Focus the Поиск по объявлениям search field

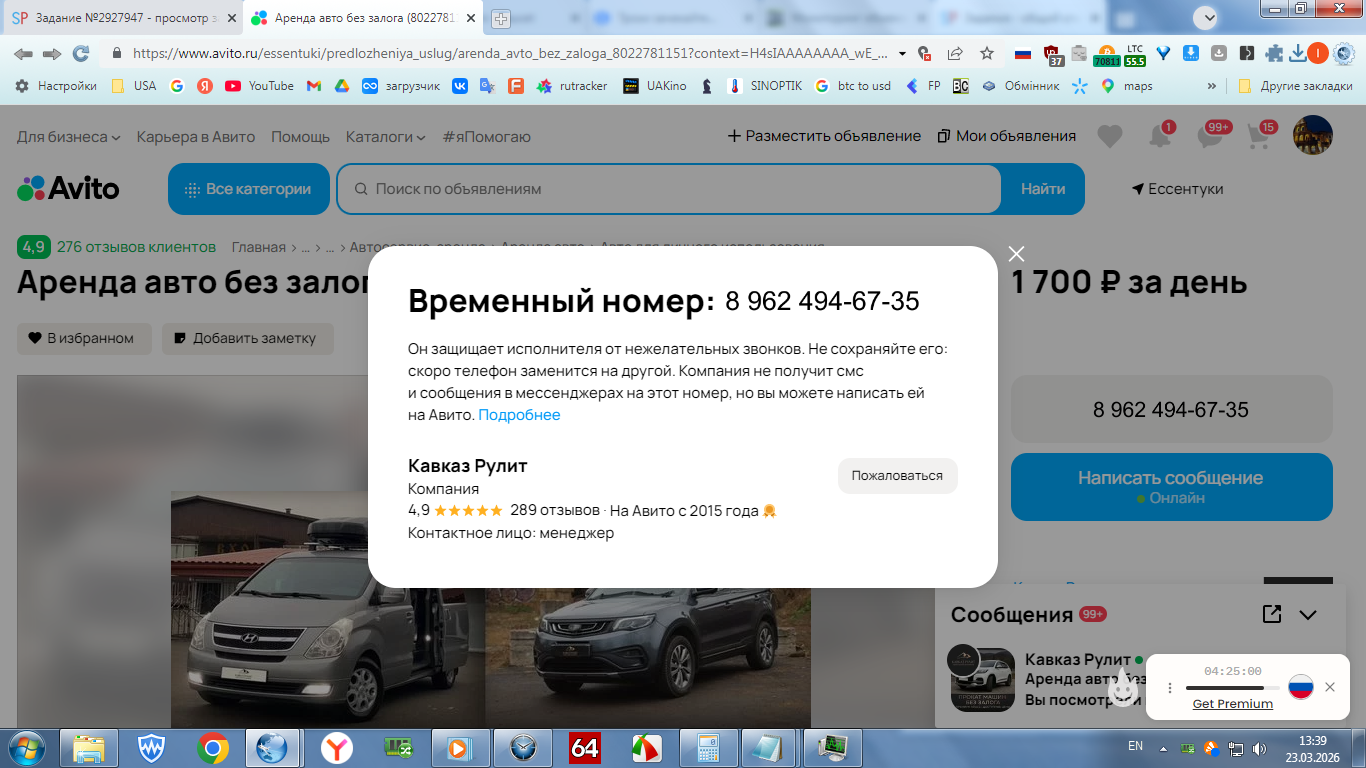tap(669, 189)
